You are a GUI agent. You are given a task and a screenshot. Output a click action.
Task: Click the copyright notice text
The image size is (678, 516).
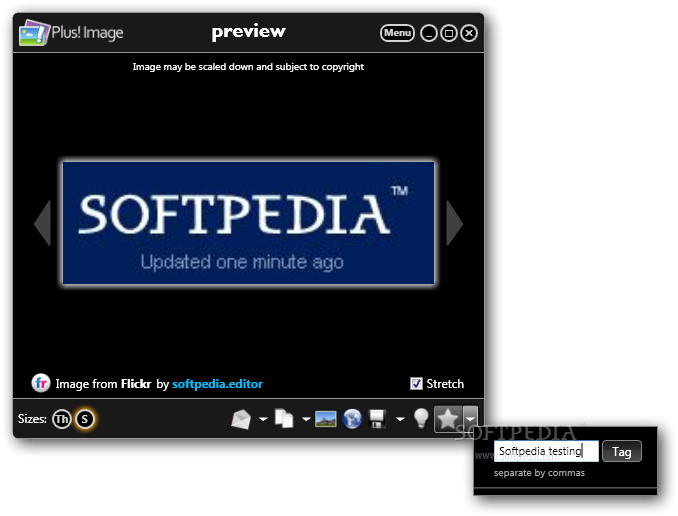click(x=248, y=67)
